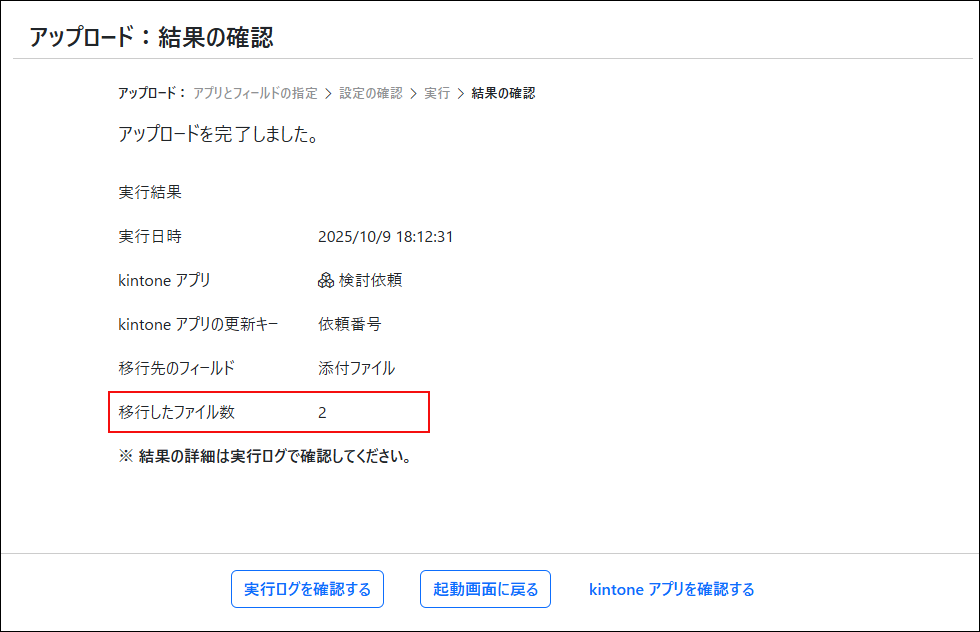This screenshot has height=632, width=980.
Task: Click the highlighted 移行したファイル数 row
Action: (268, 411)
